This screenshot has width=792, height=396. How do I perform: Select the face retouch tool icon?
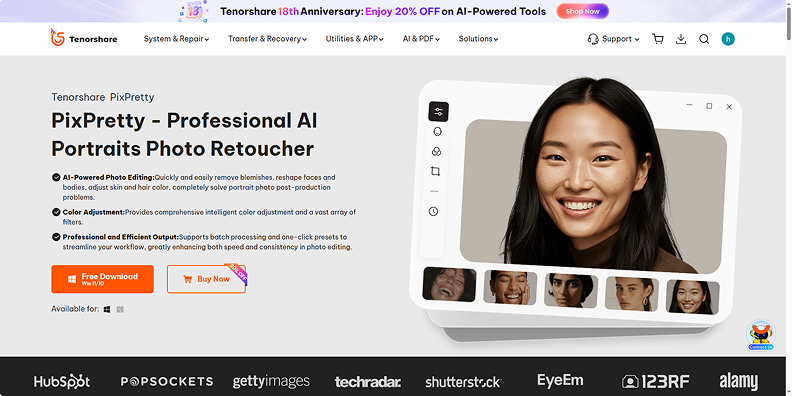tap(437, 131)
